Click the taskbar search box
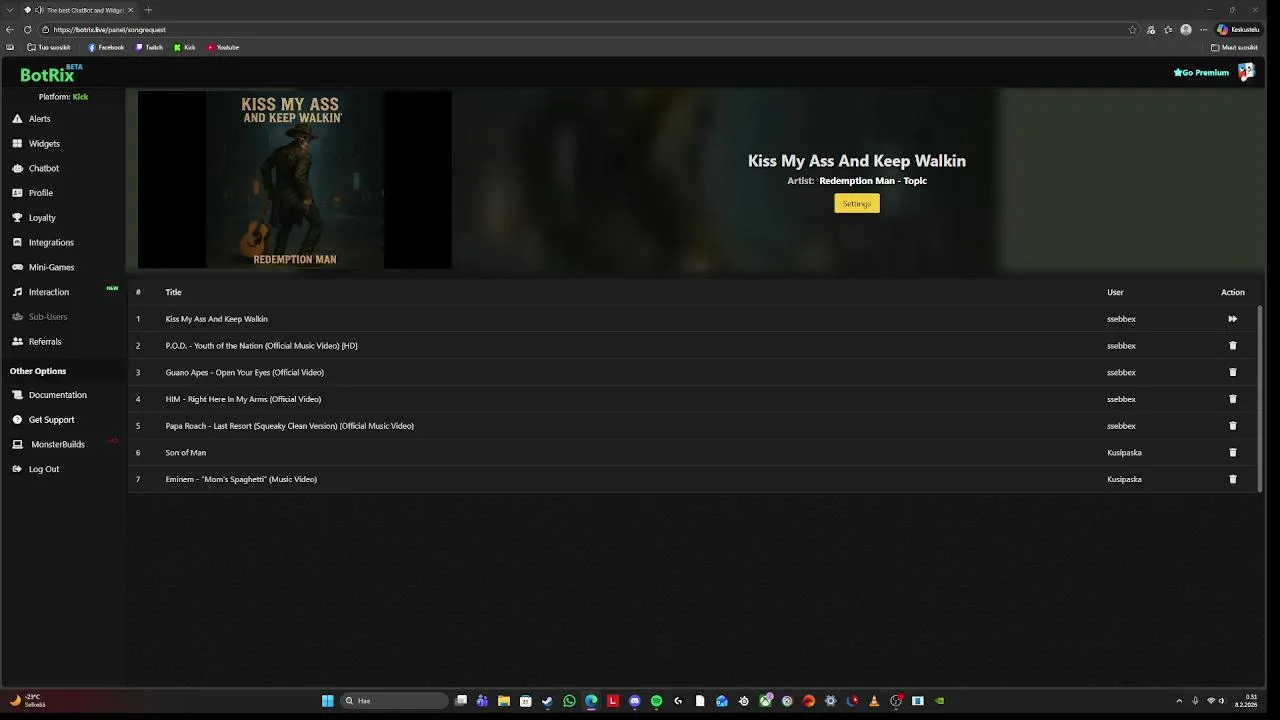 [x=395, y=701]
